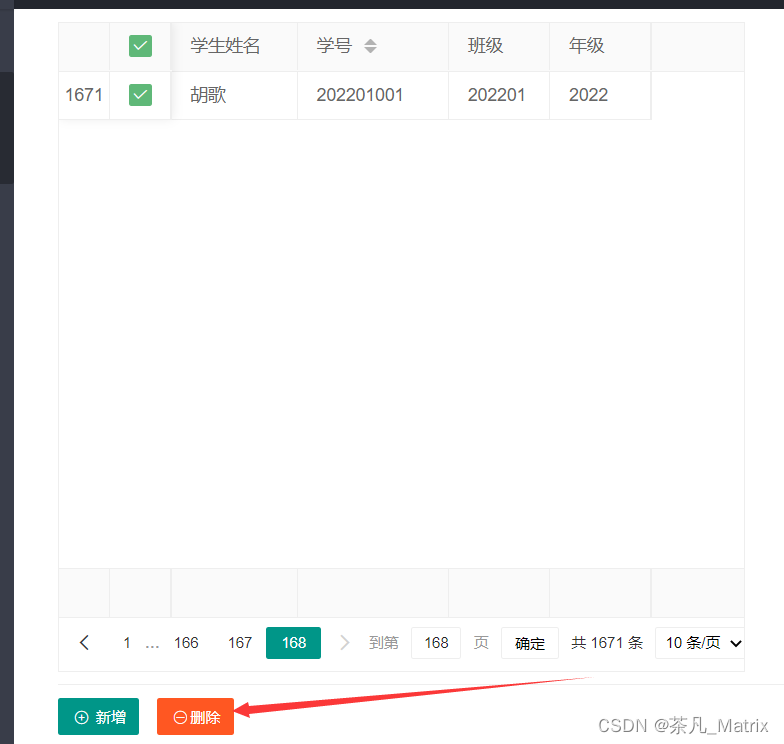Image resolution: width=784 pixels, height=744 pixels.
Task: Confirm page jump with 确定 button
Action: pyautogui.click(x=530, y=643)
